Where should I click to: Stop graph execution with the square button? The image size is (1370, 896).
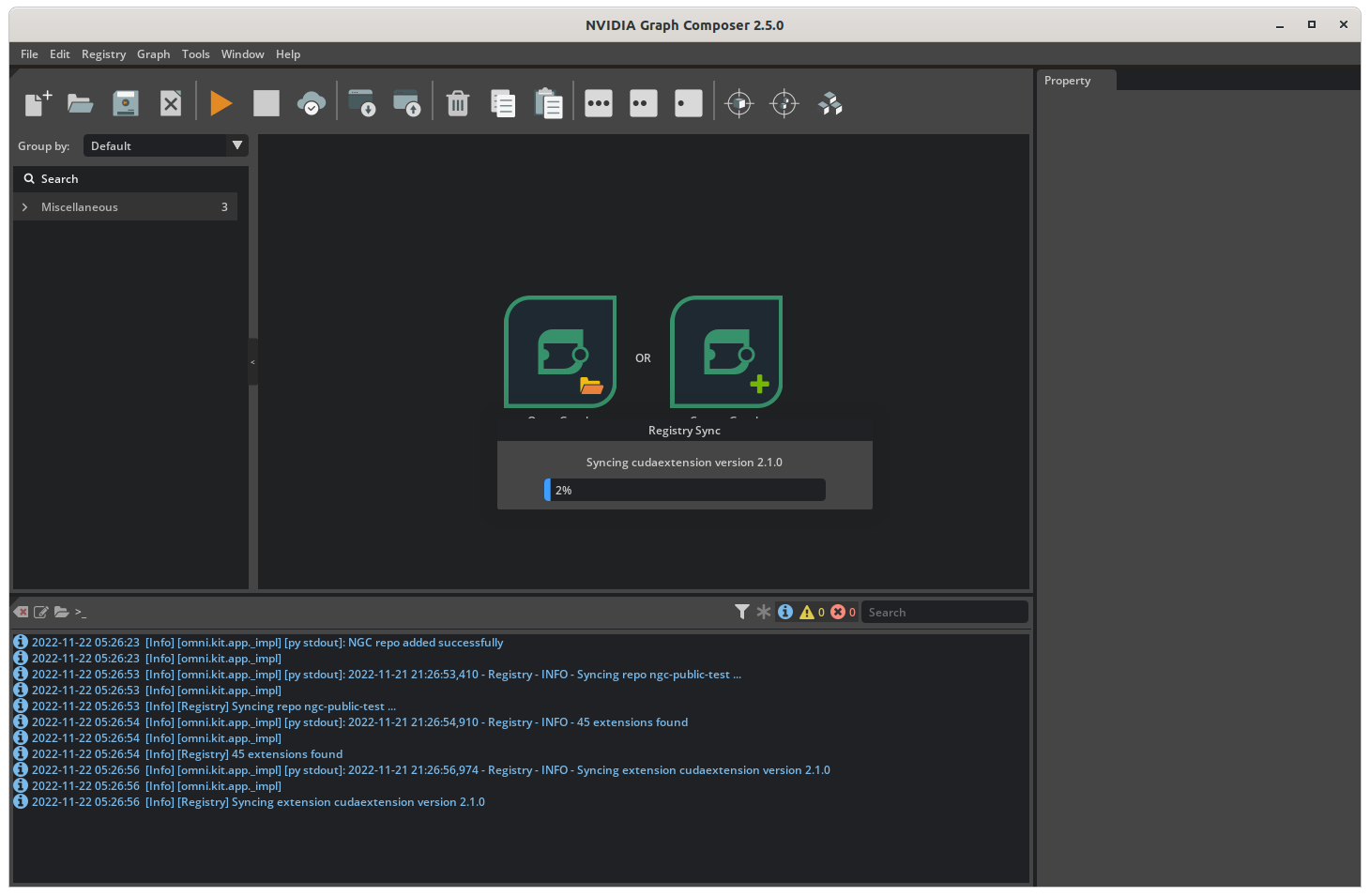[x=266, y=103]
